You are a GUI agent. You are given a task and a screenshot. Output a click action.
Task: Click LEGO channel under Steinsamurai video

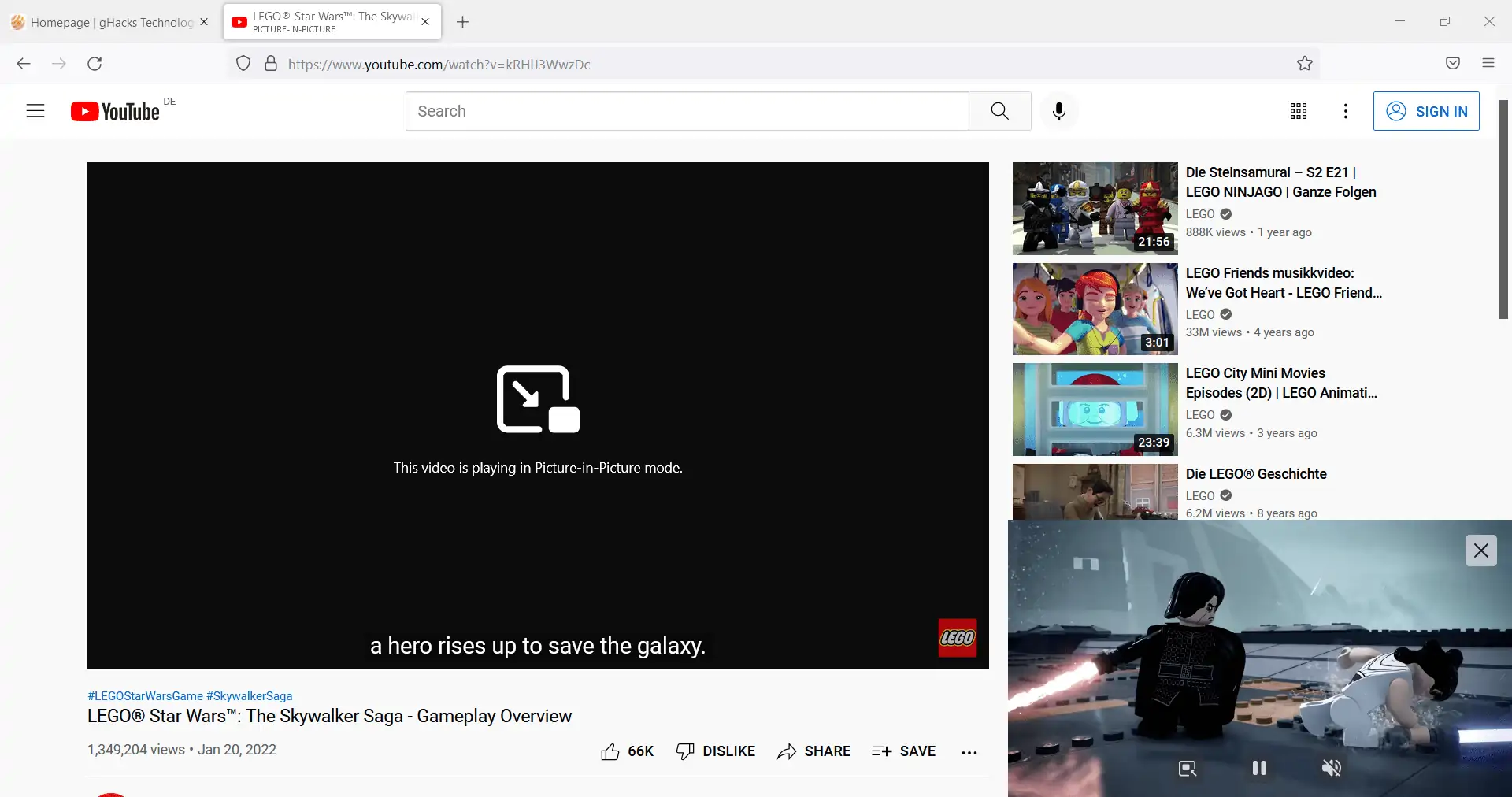tap(1200, 214)
